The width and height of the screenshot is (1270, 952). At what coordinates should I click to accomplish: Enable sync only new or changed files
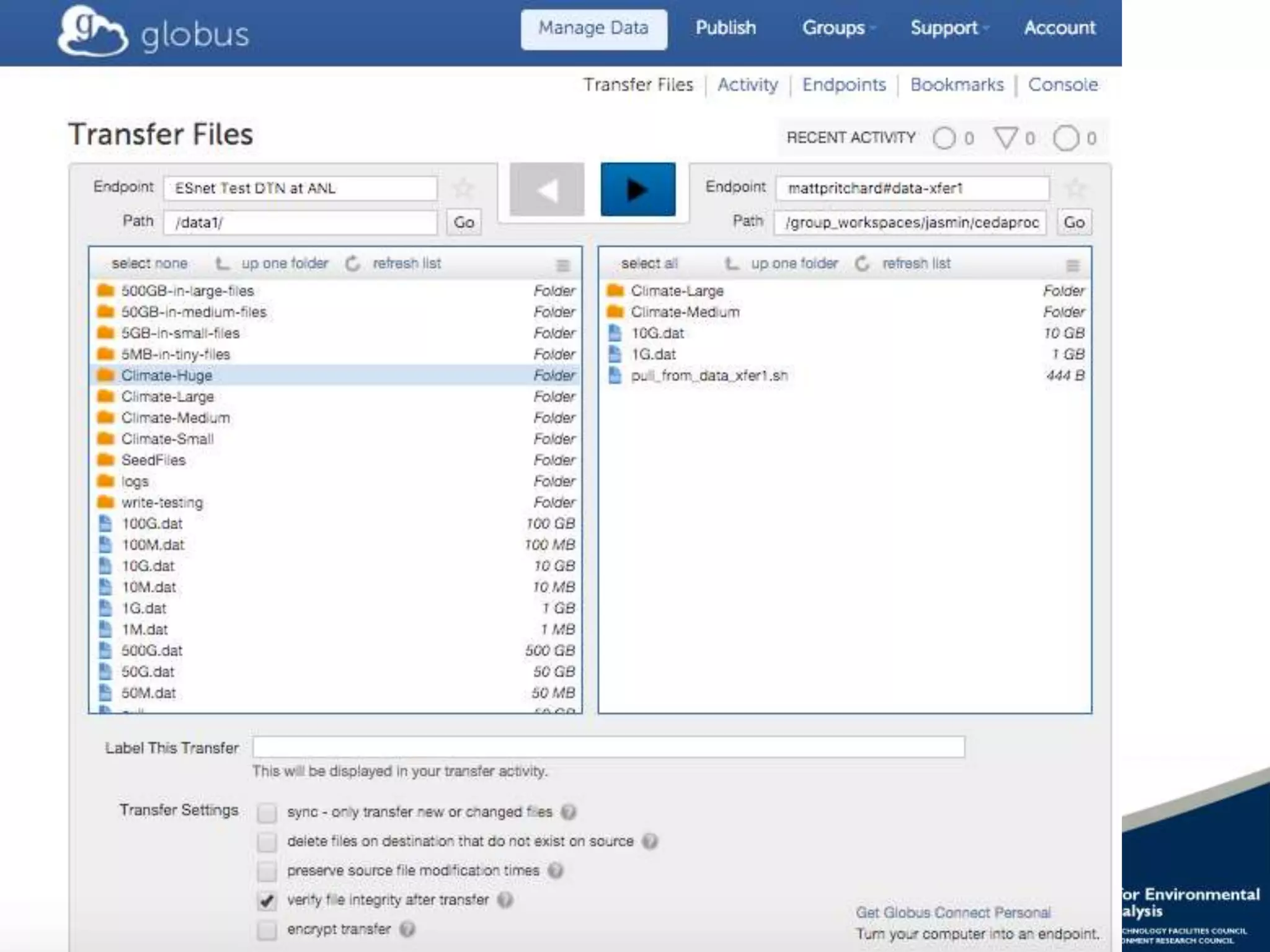point(267,813)
